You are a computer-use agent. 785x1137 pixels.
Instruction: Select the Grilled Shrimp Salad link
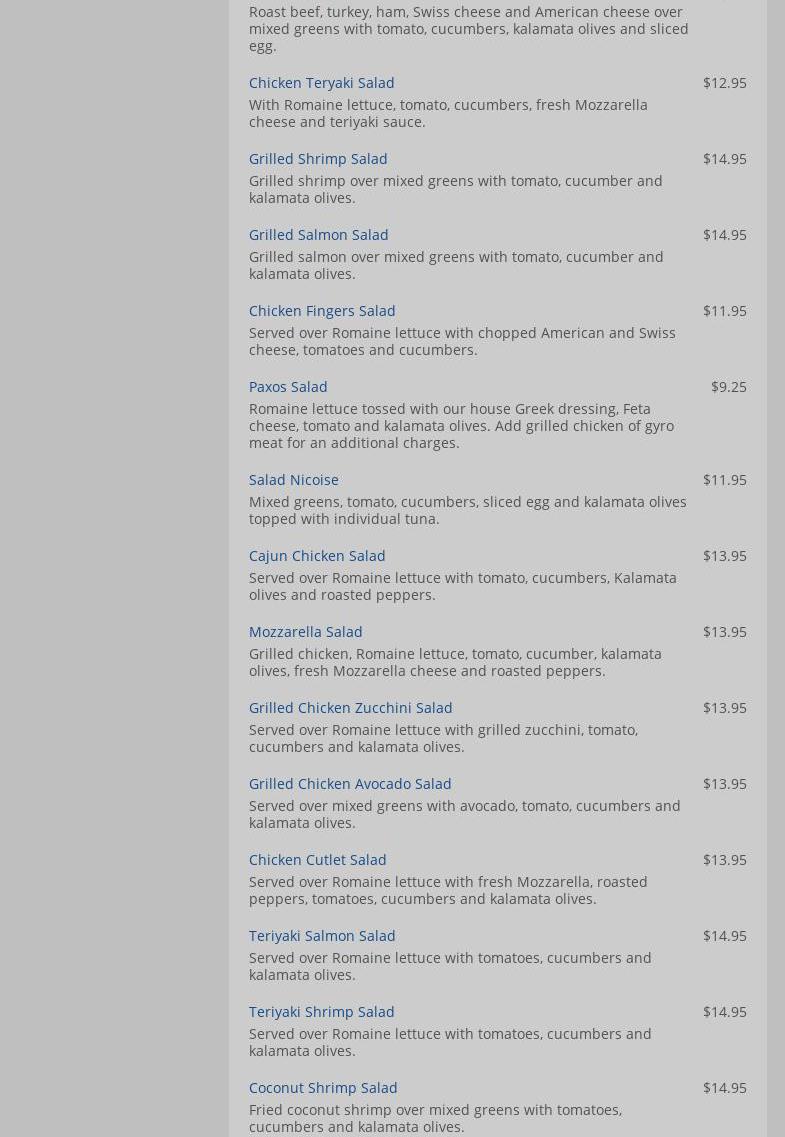318,159
